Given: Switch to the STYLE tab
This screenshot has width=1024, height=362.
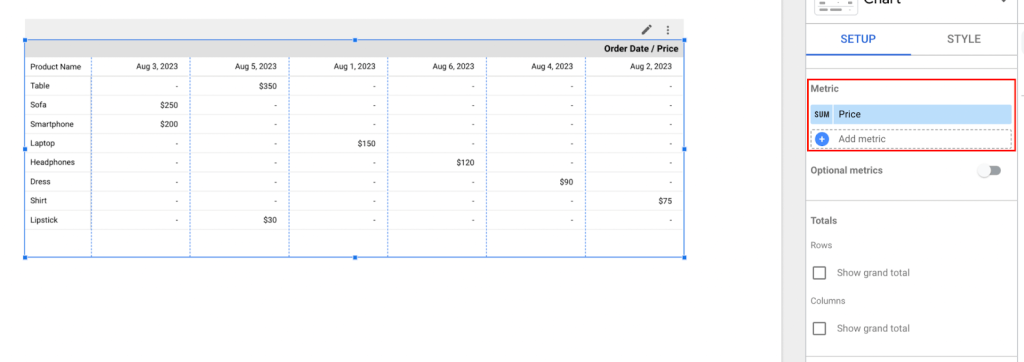Looking at the screenshot, I should (964, 39).
